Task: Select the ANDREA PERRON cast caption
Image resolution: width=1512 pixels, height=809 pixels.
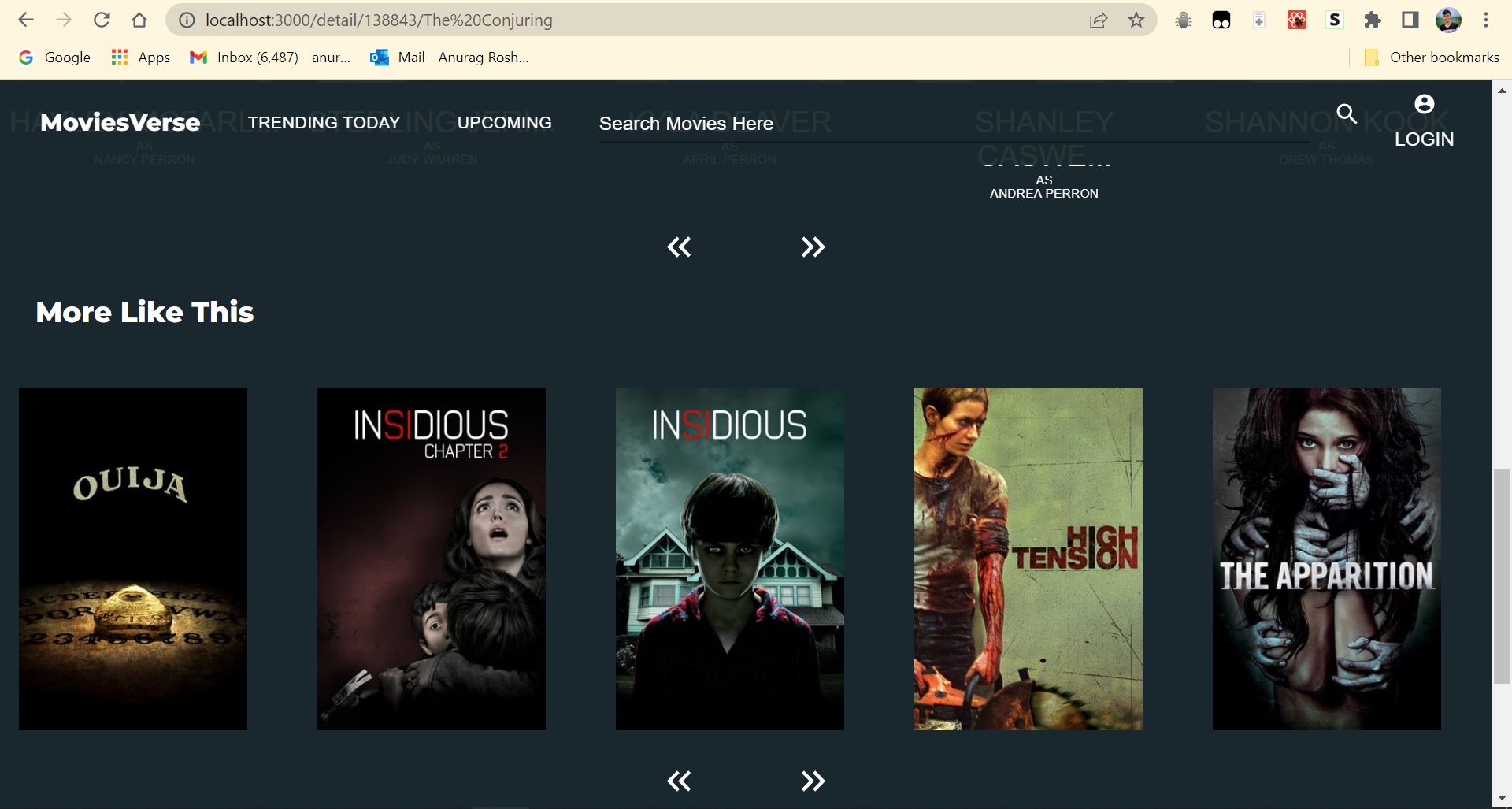Action: (1043, 194)
